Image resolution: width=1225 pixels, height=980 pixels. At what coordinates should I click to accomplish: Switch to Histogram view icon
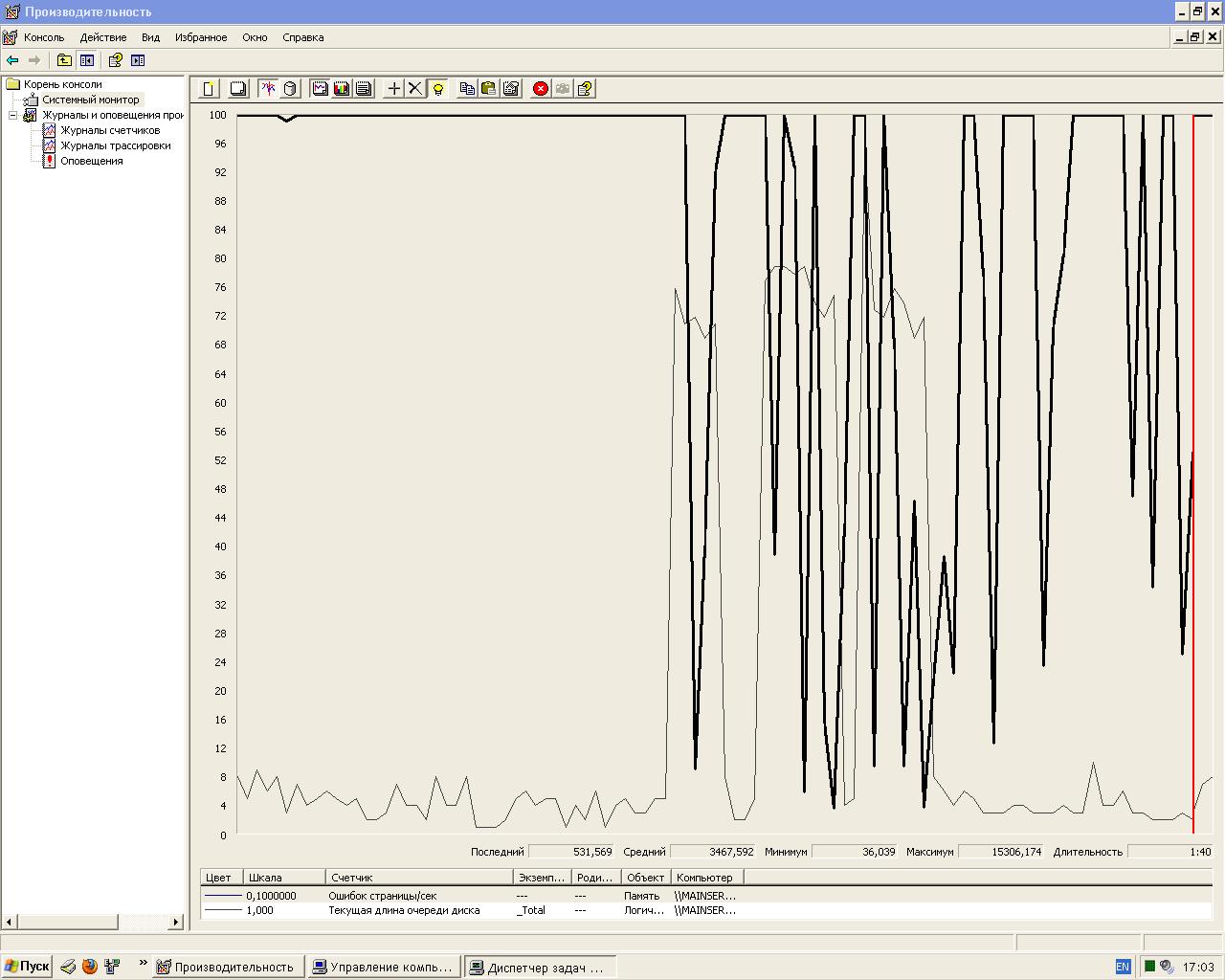[x=342, y=89]
